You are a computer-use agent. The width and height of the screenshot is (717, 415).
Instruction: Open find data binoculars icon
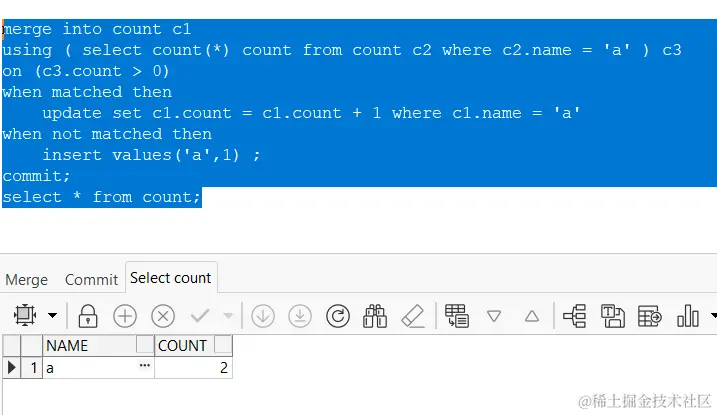375,316
